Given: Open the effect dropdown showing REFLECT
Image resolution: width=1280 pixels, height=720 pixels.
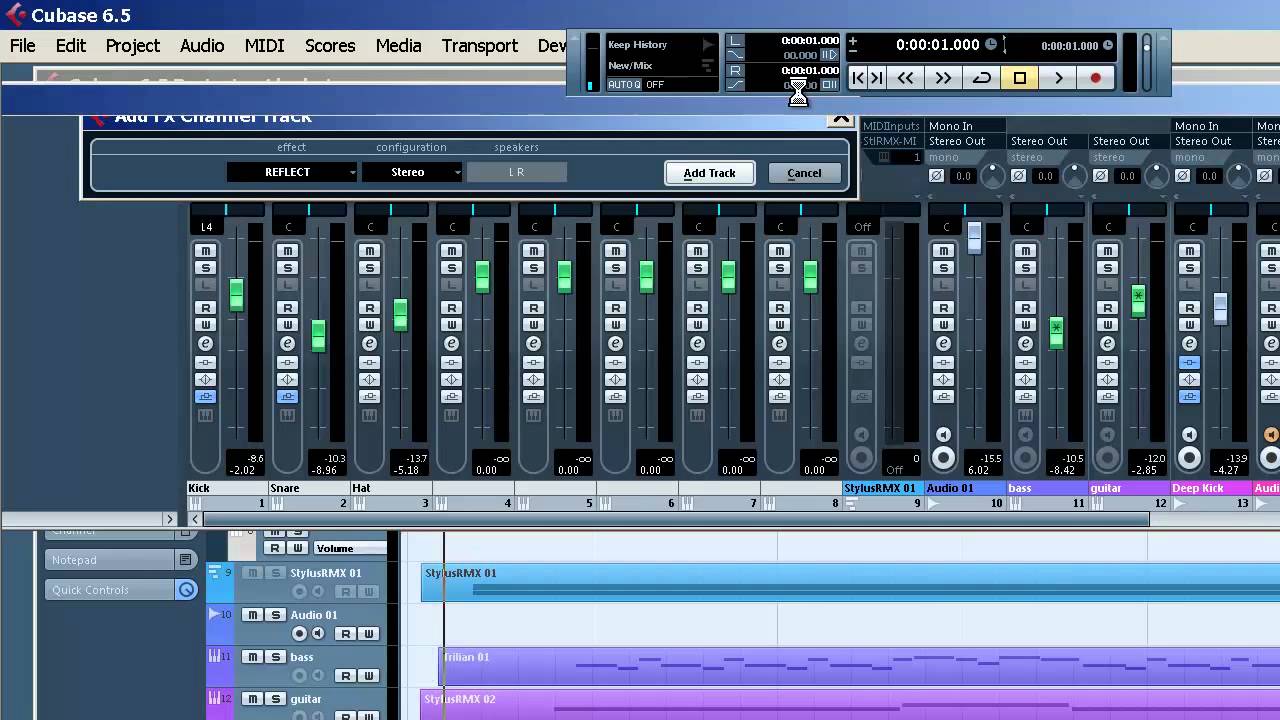Looking at the screenshot, I should (x=291, y=172).
